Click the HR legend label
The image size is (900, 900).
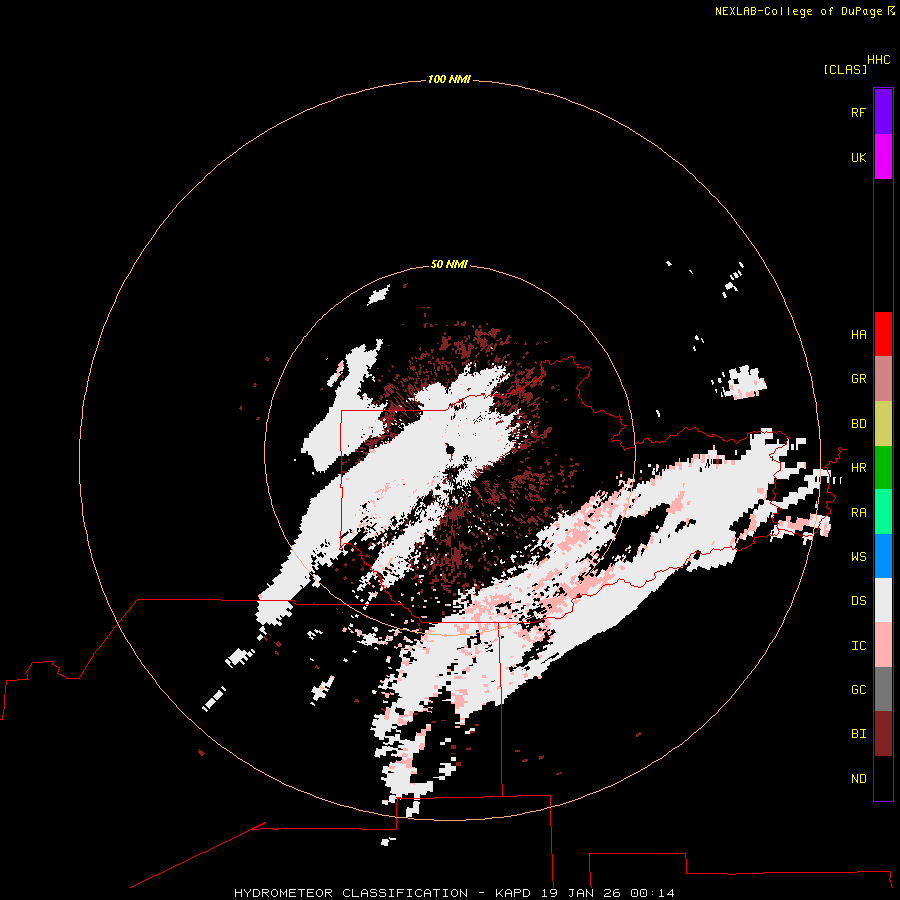pyautogui.click(x=858, y=468)
